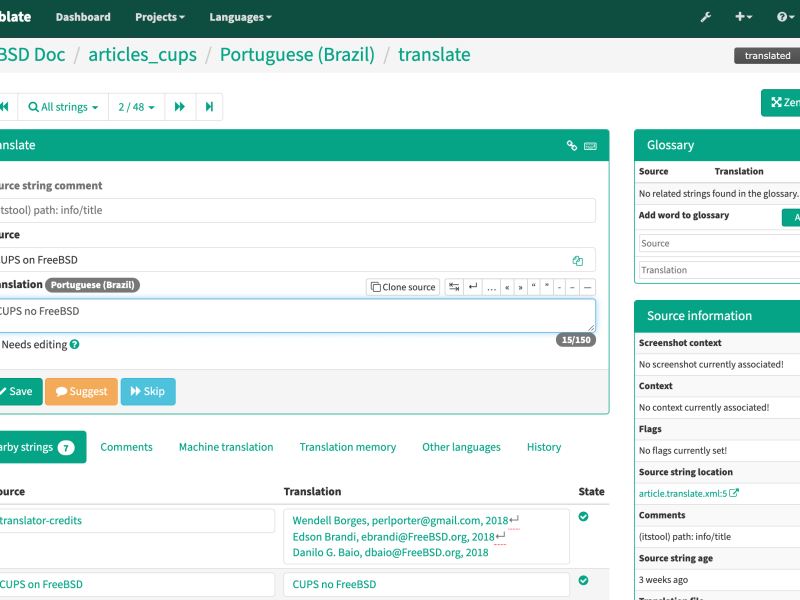Open help for Needs editing
The width and height of the screenshot is (800, 600).
tap(74, 344)
